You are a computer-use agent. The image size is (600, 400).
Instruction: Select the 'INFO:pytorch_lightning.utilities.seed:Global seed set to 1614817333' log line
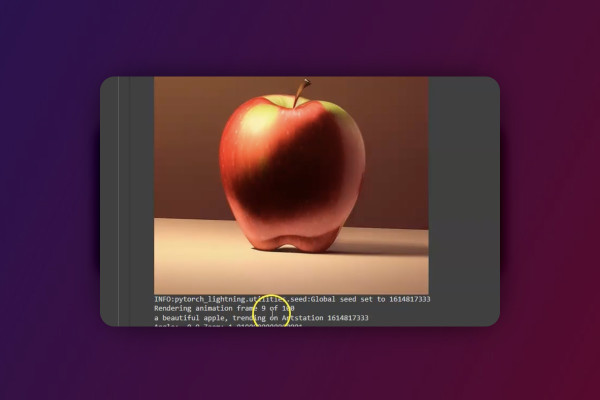pos(292,299)
